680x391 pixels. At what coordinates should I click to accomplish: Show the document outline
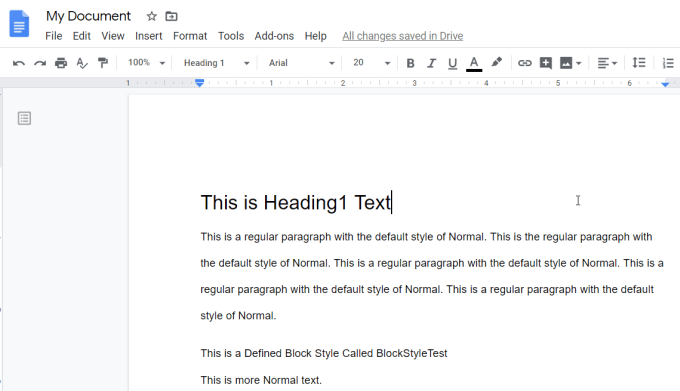[24, 118]
